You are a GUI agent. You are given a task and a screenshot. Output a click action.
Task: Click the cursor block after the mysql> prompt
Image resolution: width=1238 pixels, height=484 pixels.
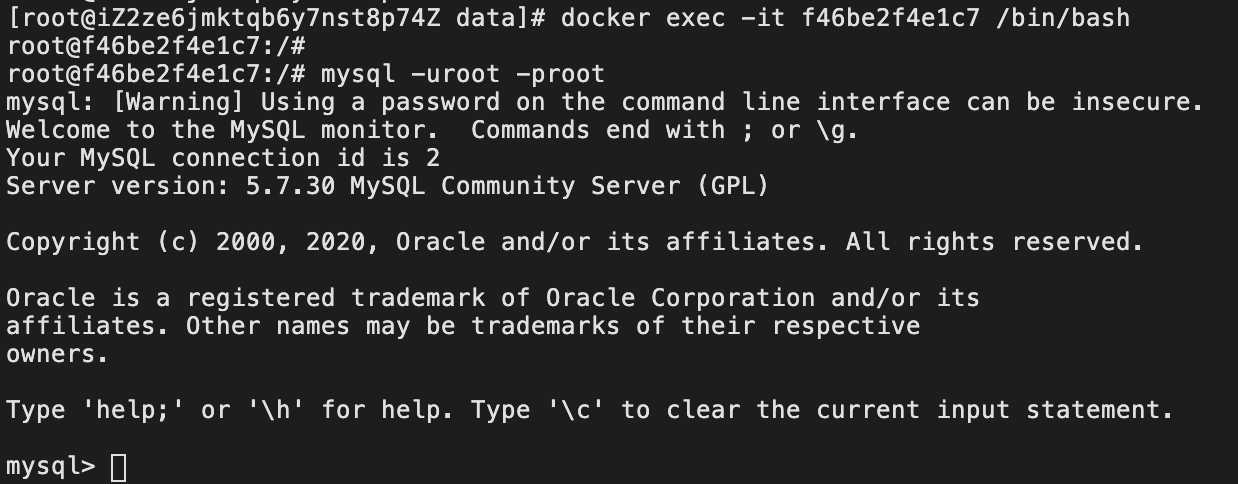[x=118, y=467]
